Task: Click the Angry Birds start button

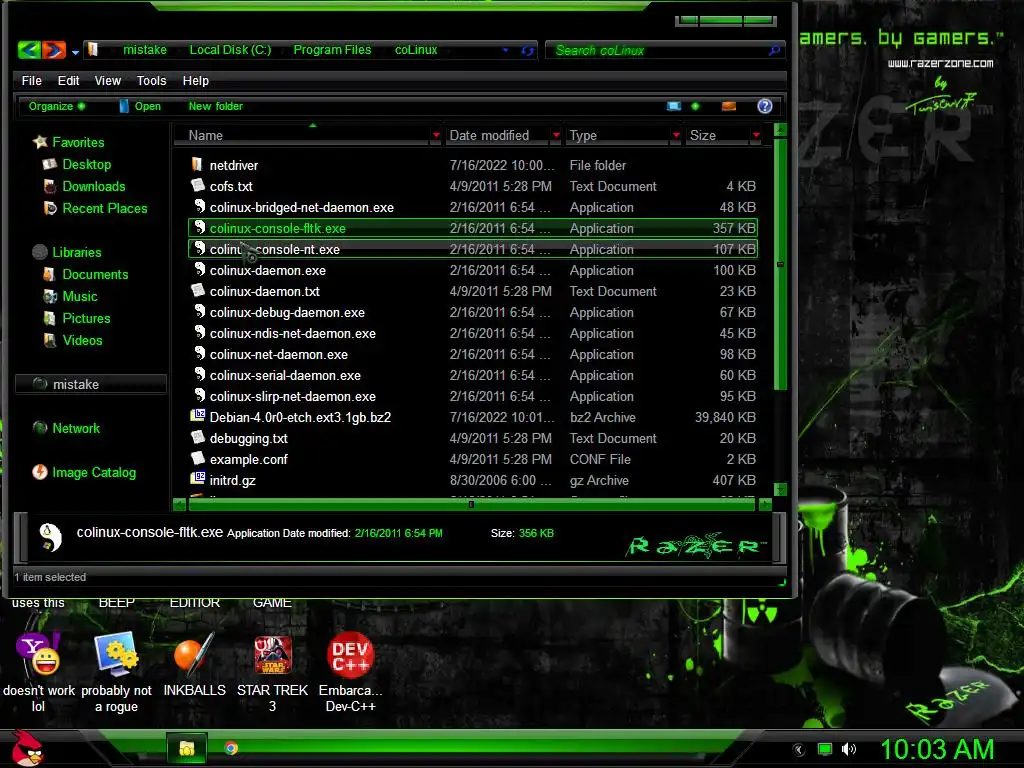Action: pos(27,748)
